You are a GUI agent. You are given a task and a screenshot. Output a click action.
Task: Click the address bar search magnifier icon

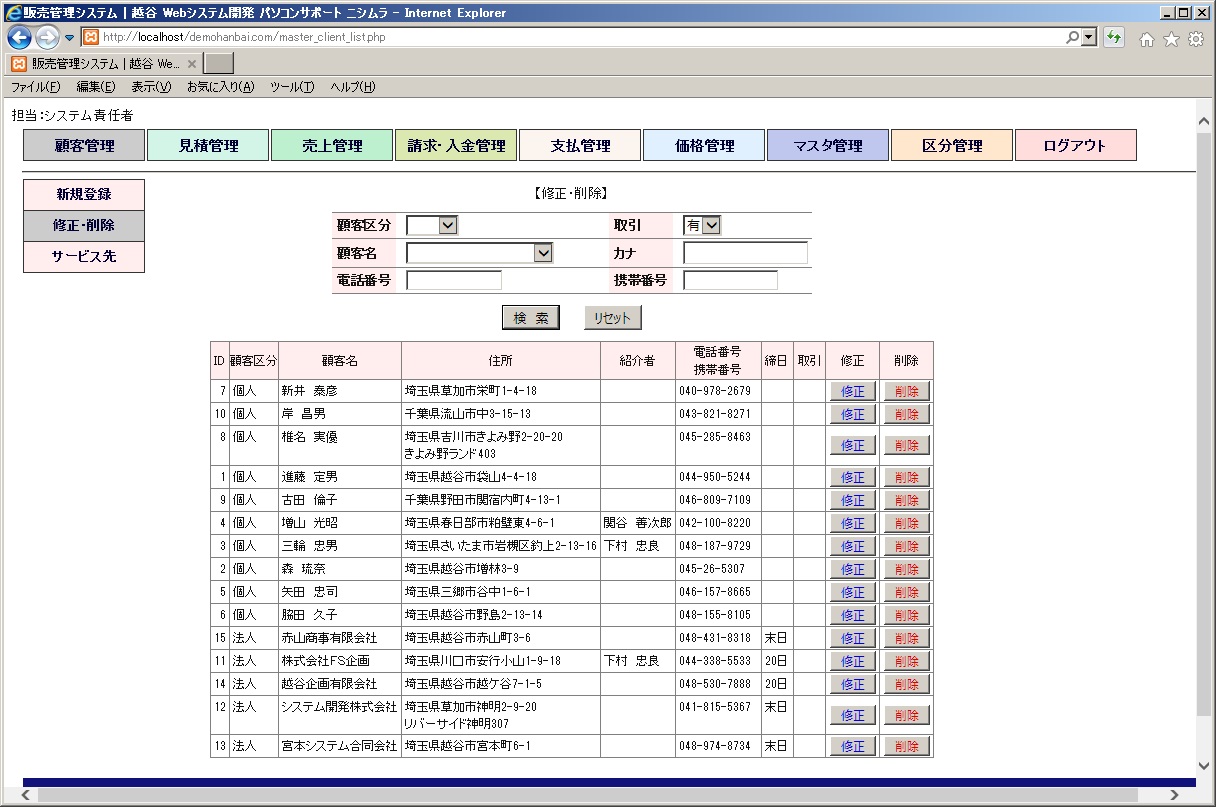click(x=1074, y=38)
